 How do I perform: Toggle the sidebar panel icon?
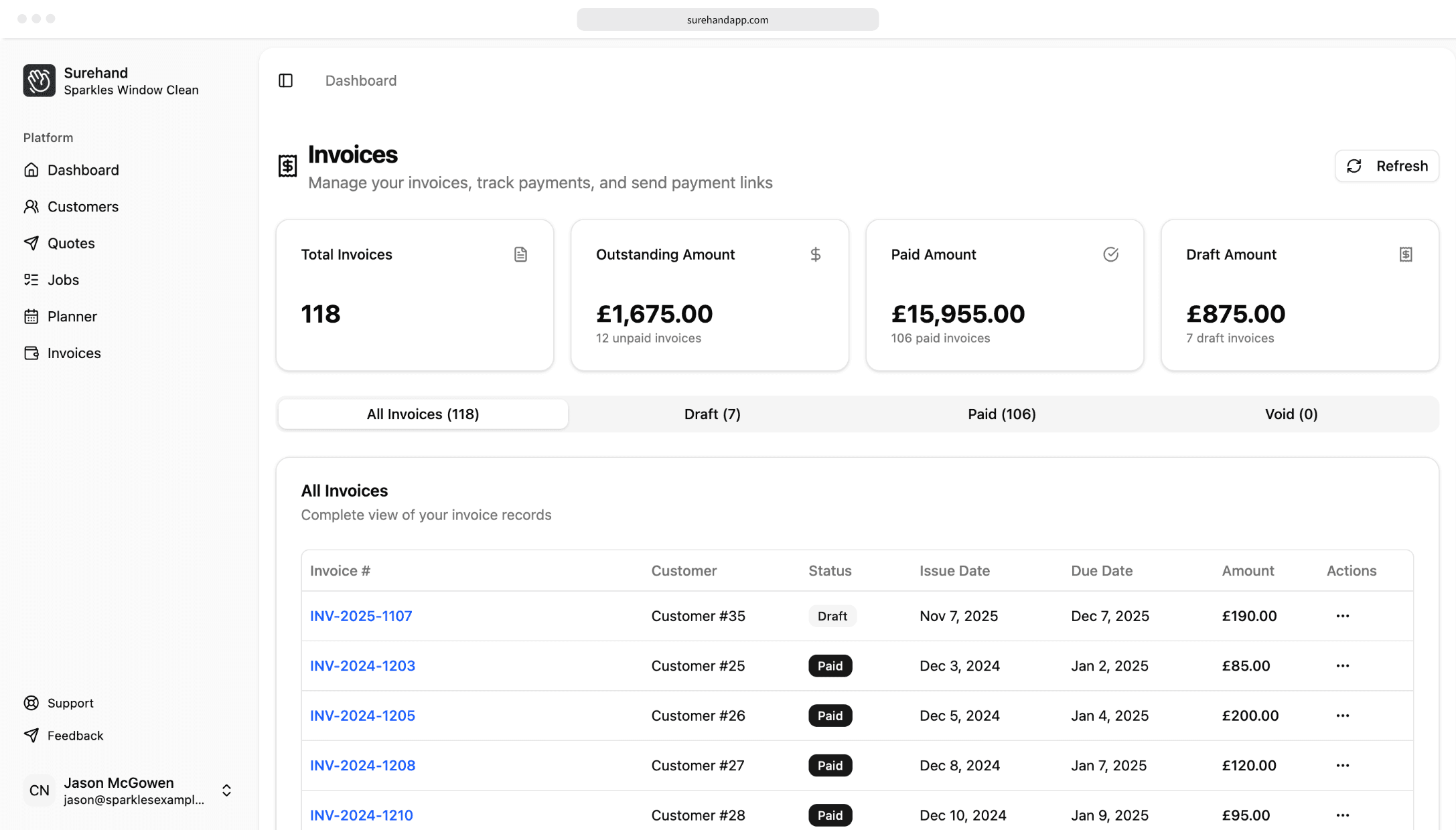[286, 80]
